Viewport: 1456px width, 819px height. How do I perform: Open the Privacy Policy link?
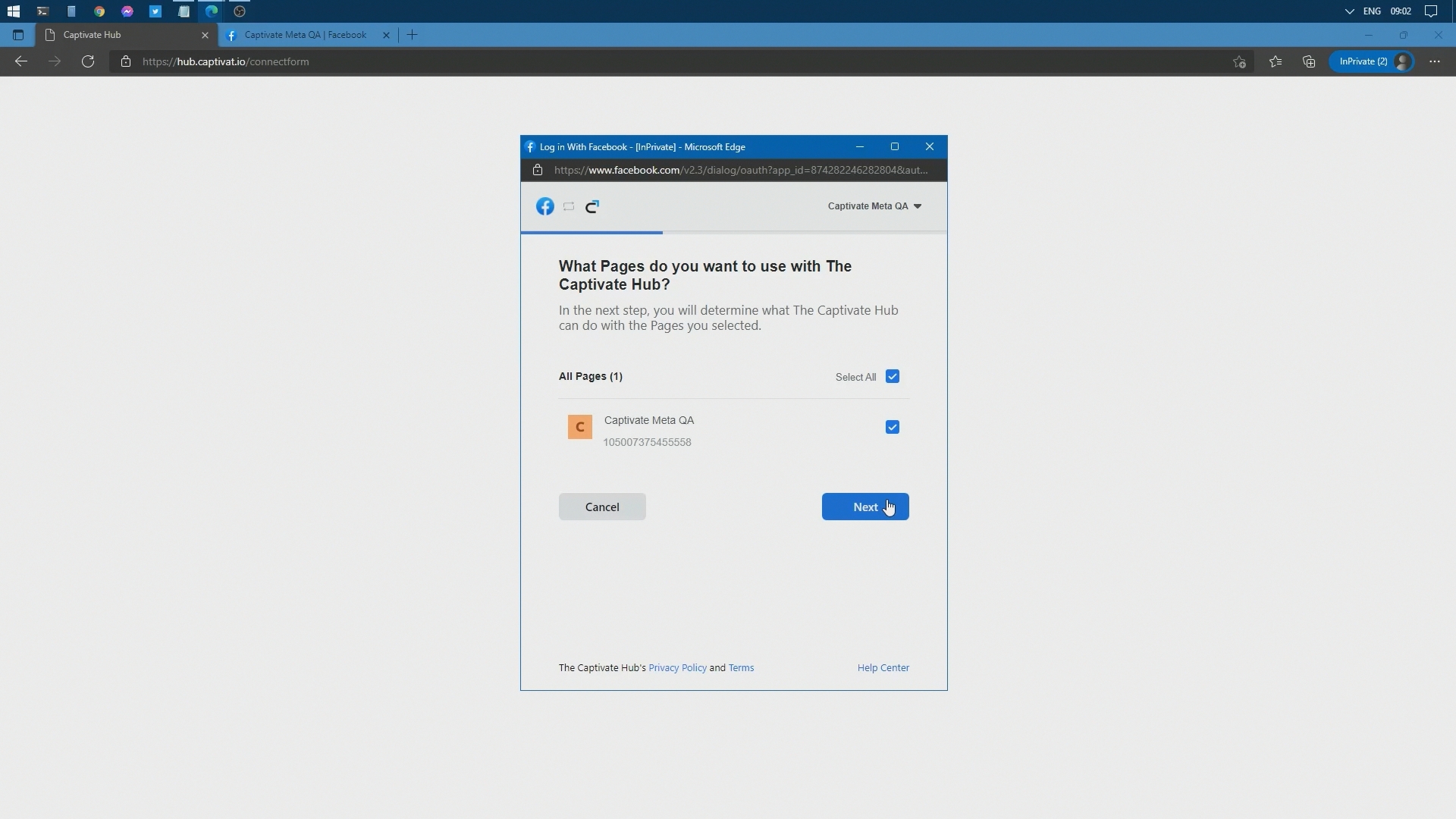click(x=677, y=668)
